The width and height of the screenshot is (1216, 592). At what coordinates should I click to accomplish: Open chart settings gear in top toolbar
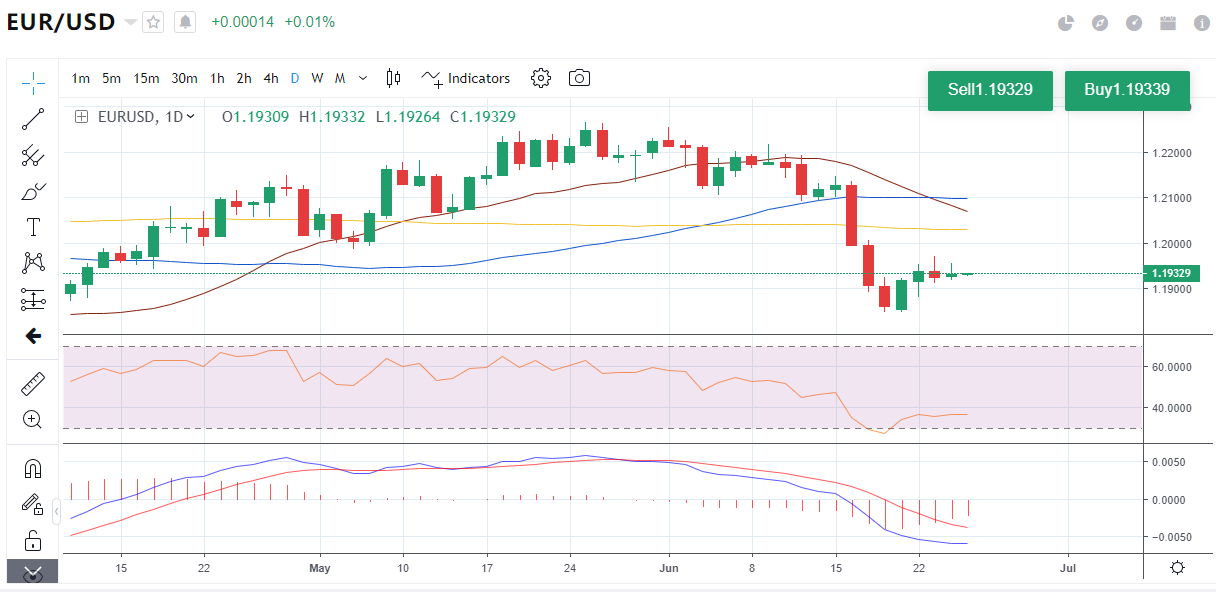tap(541, 78)
